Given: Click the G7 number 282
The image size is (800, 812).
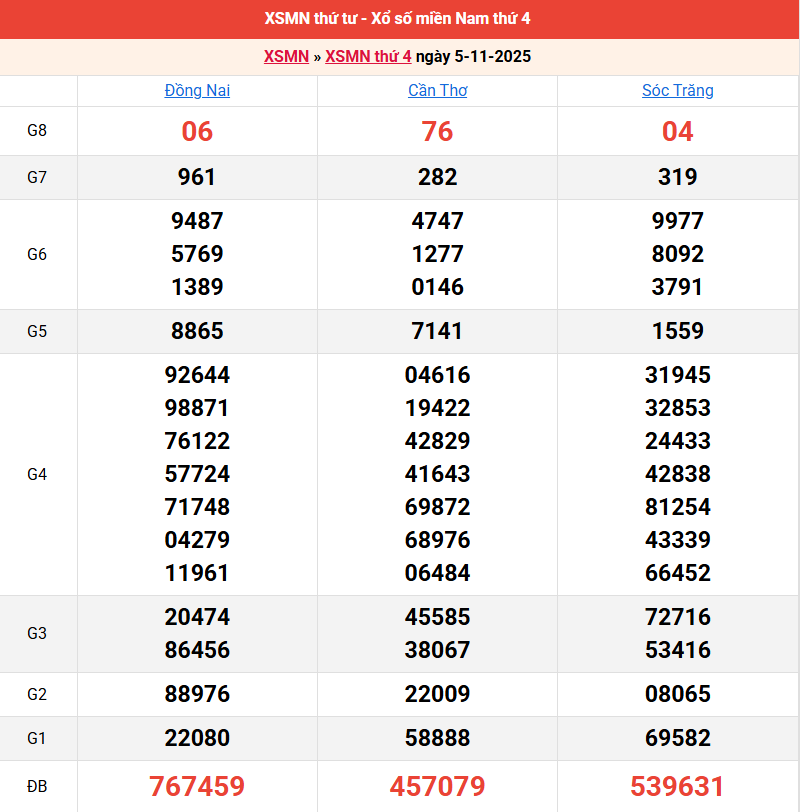Looking at the screenshot, I should point(437,177).
